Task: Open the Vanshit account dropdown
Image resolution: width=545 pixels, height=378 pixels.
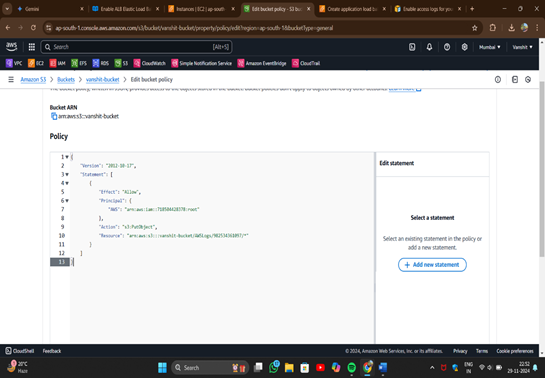Action: [522, 47]
